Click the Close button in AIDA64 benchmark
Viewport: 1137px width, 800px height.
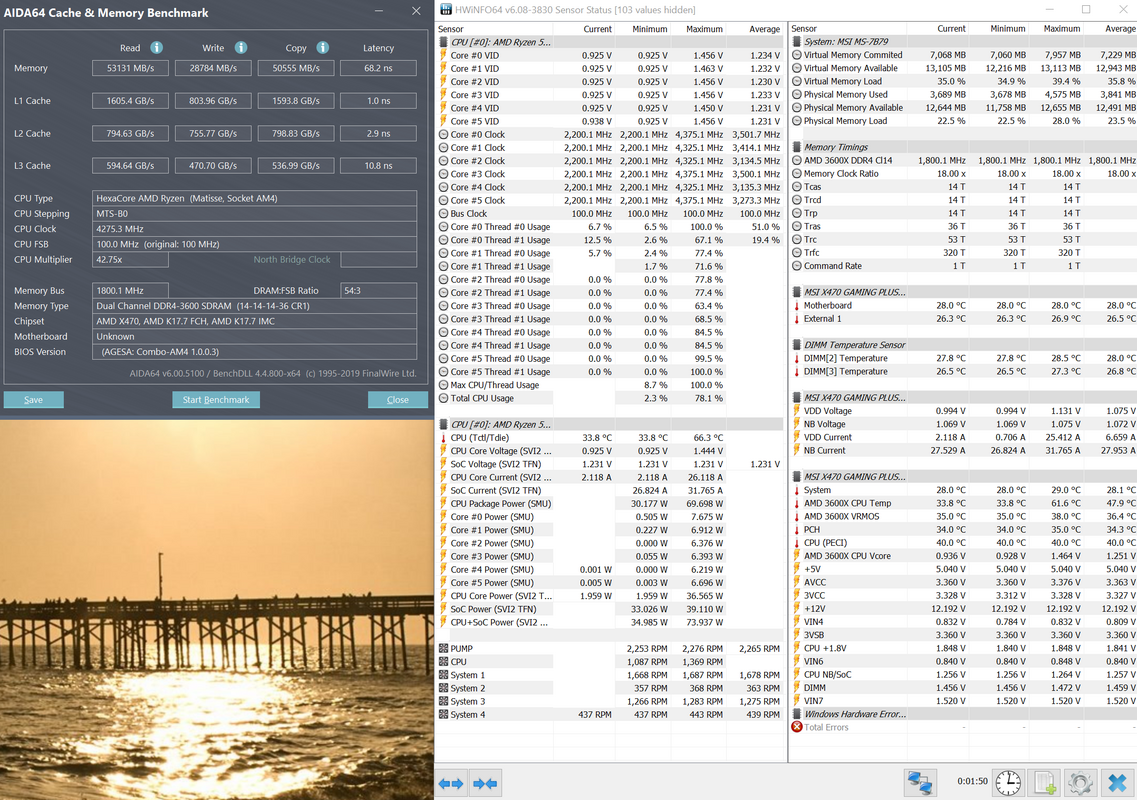coord(398,399)
